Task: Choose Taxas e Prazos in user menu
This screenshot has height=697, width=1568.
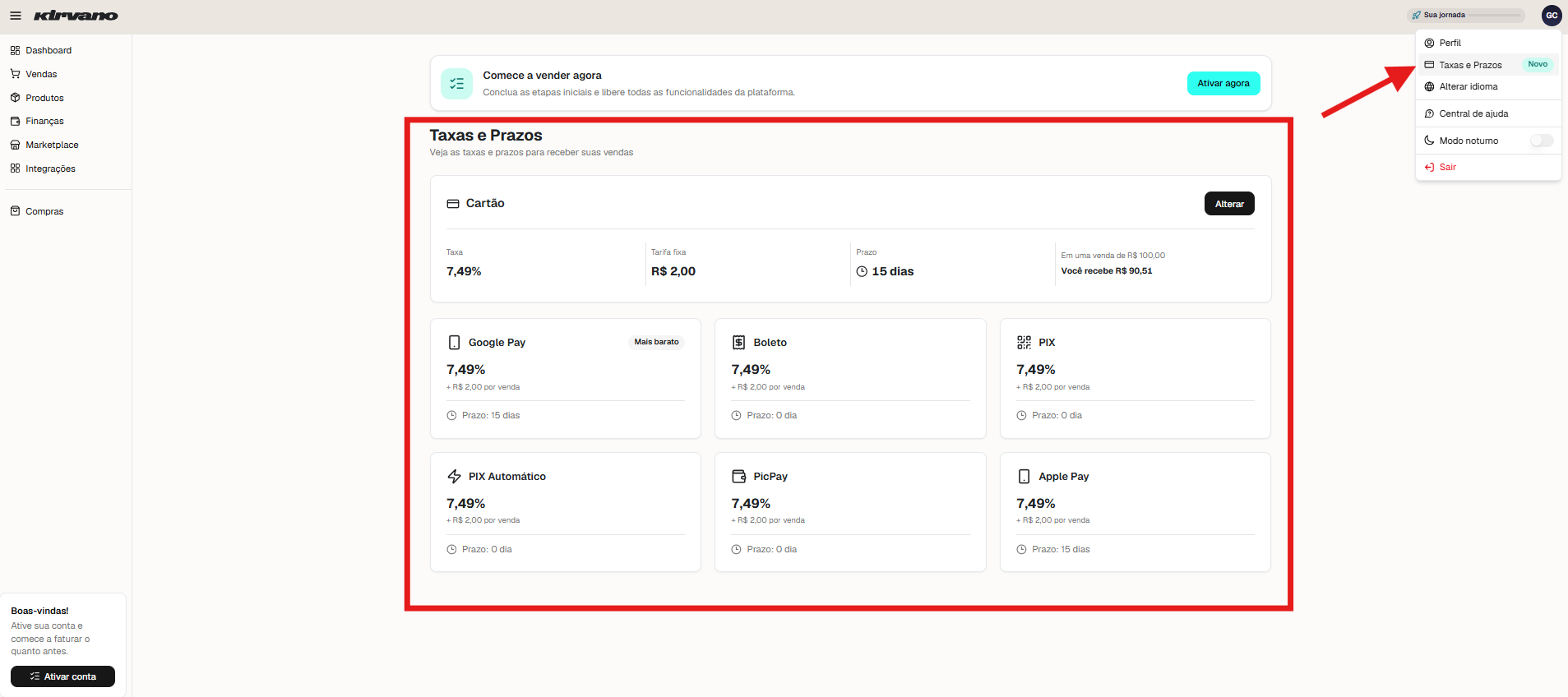Action: point(1488,65)
